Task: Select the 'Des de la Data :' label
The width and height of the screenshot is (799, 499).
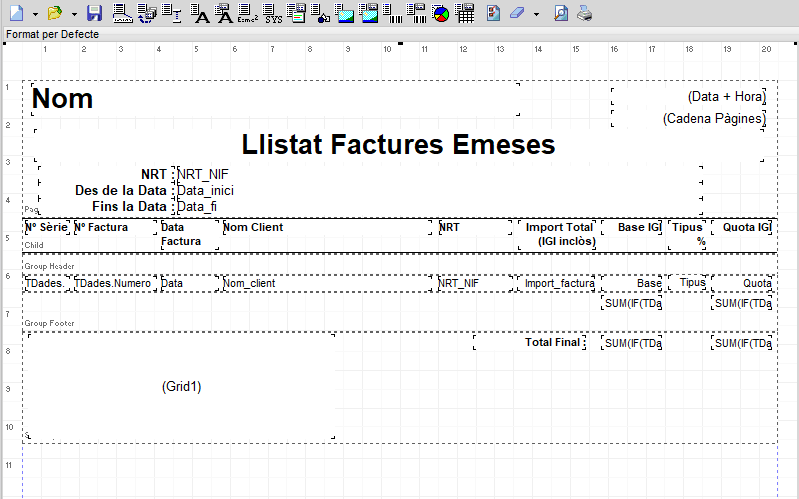Action: click(x=106, y=191)
